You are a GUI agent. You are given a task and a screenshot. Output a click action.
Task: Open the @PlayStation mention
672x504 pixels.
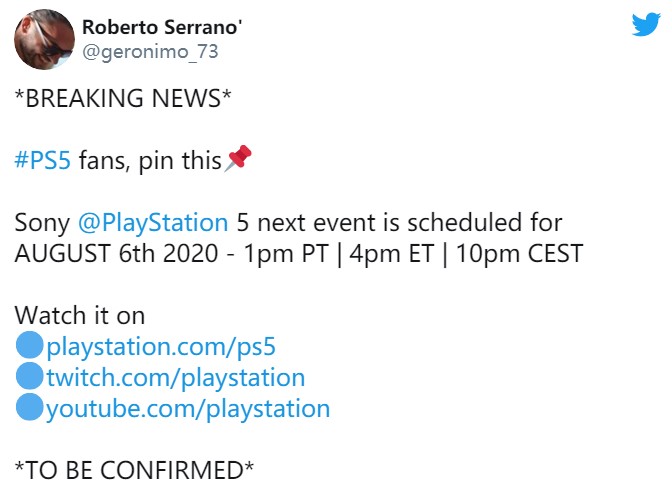165,222
